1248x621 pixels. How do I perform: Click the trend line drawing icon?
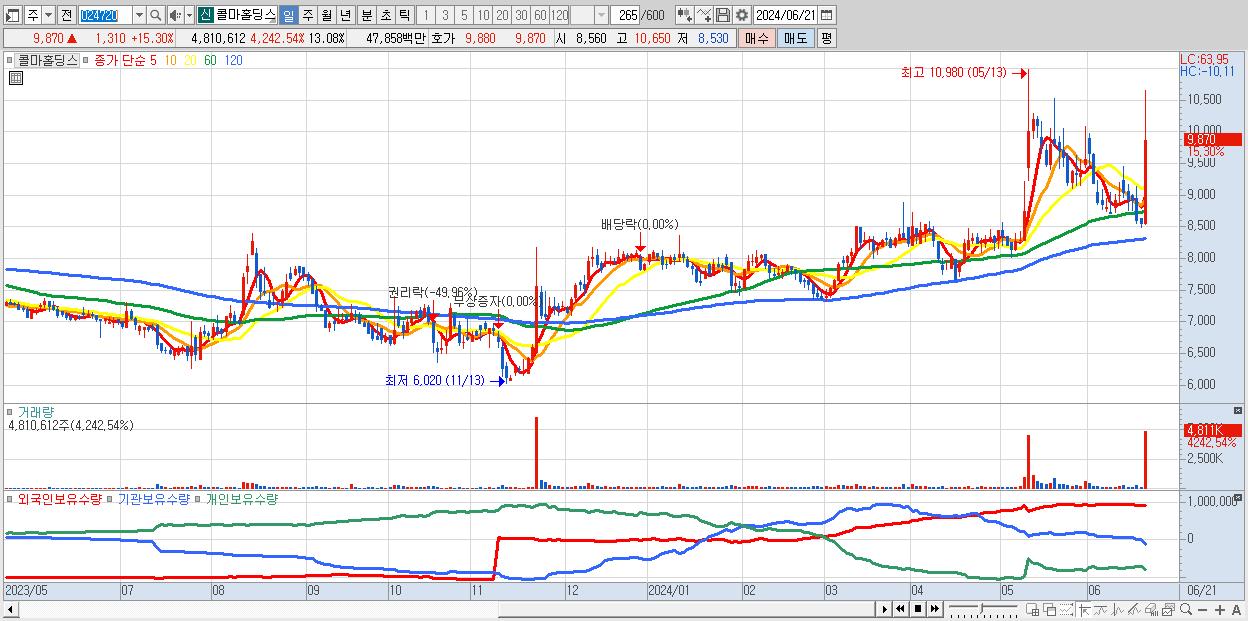click(1101, 610)
